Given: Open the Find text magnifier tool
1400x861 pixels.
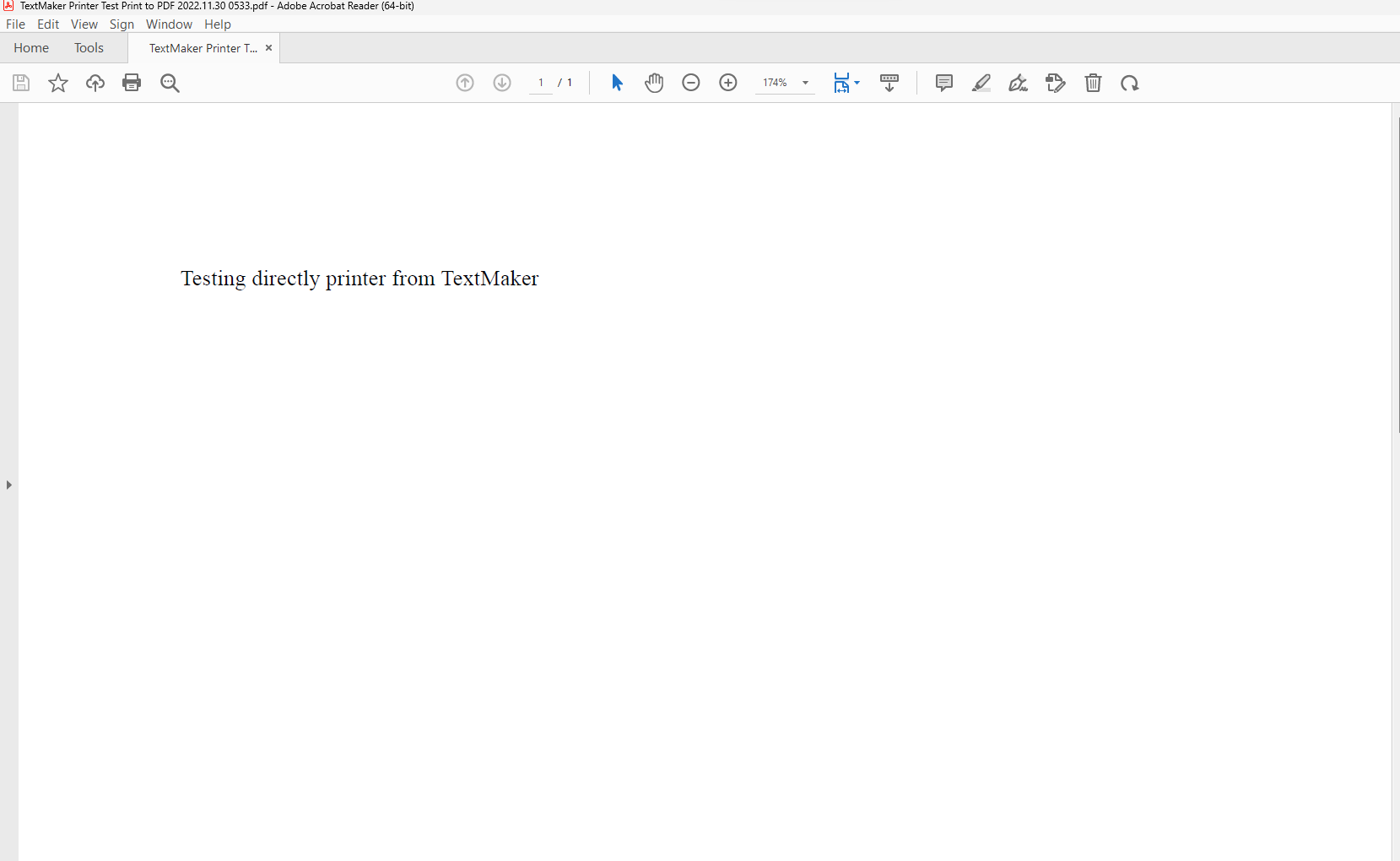Looking at the screenshot, I should click(170, 83).
